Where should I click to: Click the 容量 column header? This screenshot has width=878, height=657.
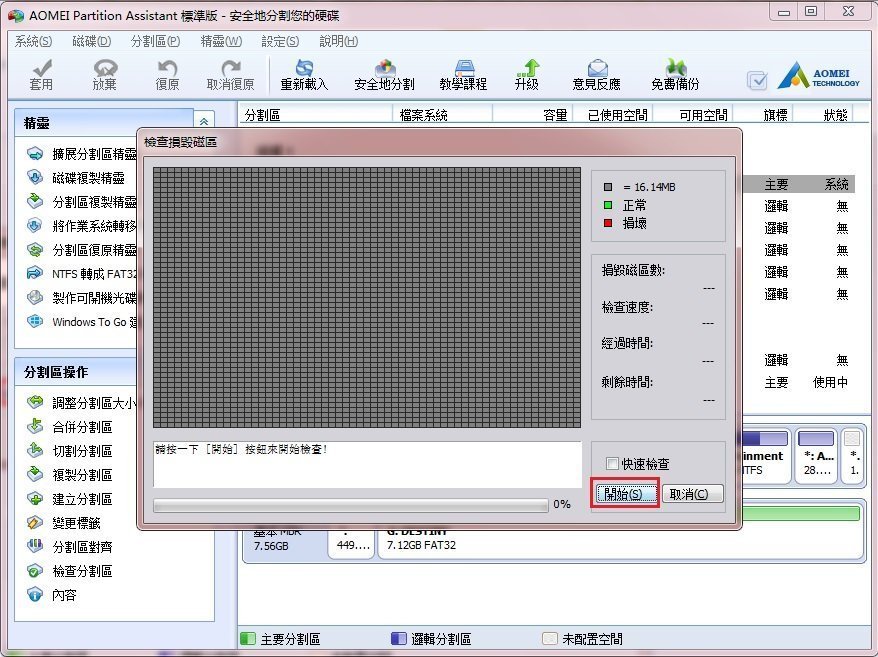point(533,115)
